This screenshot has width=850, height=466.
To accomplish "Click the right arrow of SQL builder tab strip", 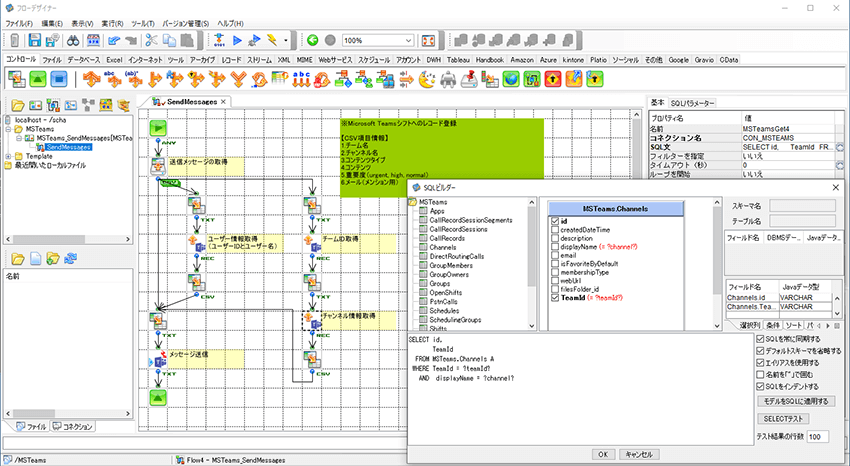I will pyautogui.click(x=827, y=326).
